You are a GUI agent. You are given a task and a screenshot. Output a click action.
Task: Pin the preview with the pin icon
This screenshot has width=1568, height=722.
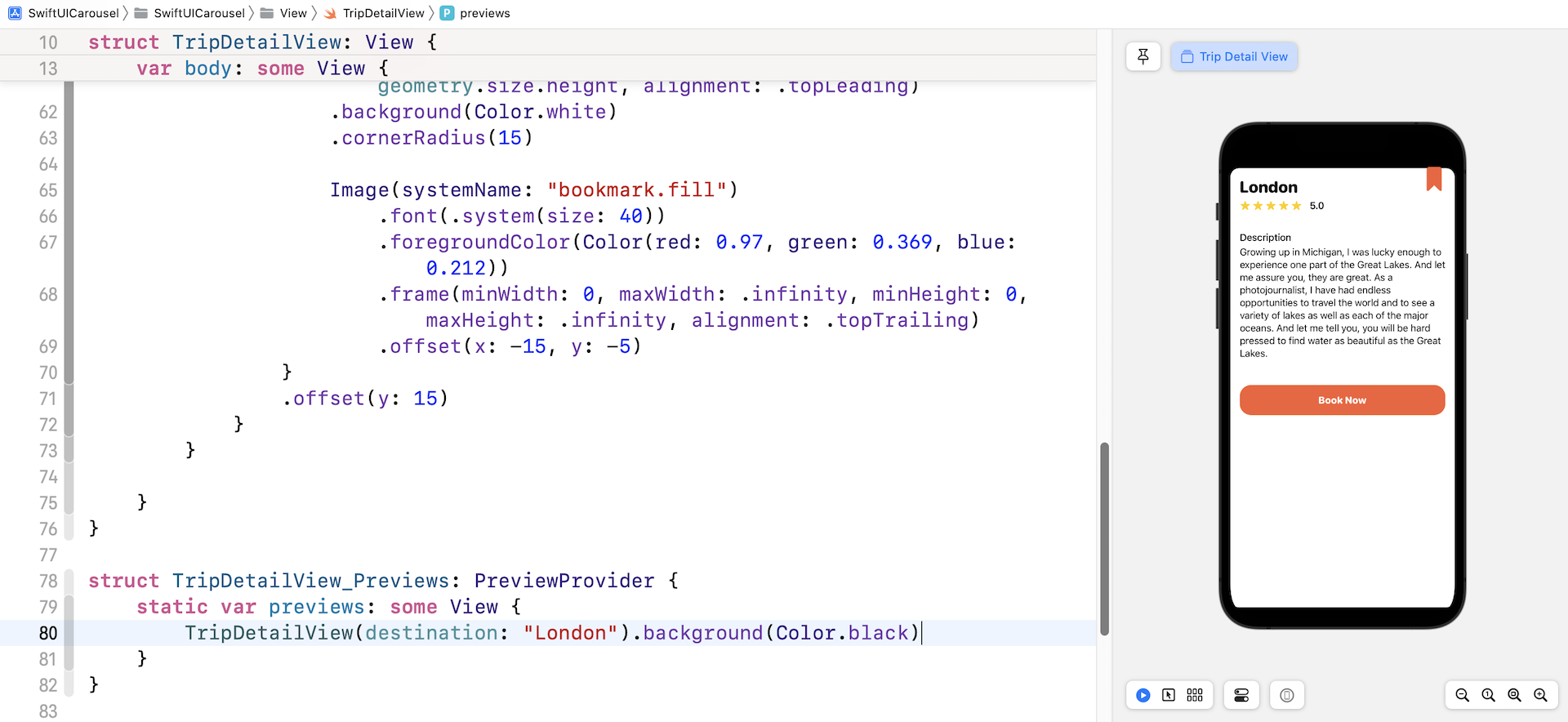(1143, 56)
